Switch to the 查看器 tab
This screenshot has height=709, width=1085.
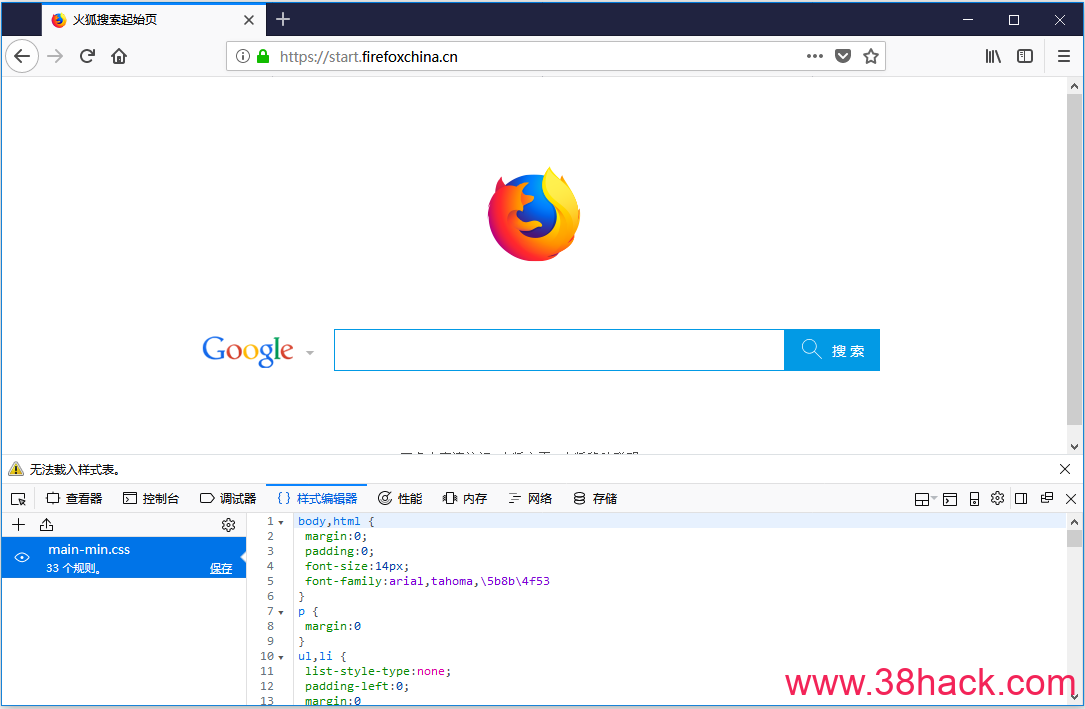coord(74,499)
